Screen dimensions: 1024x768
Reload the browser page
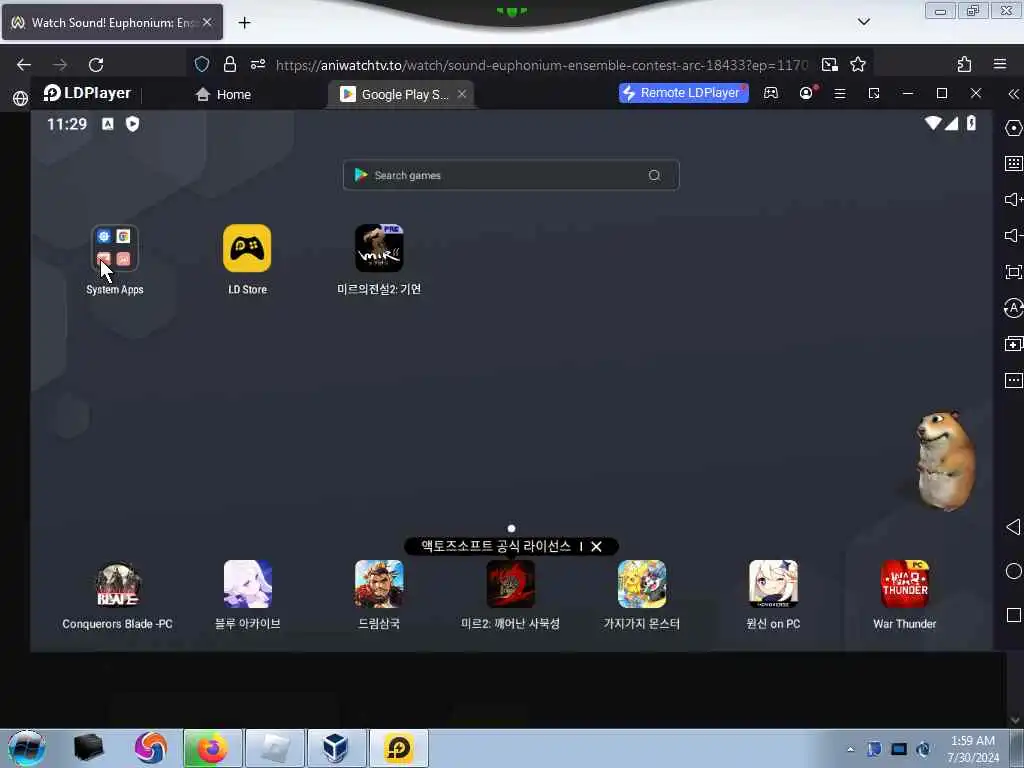[96, 65]
